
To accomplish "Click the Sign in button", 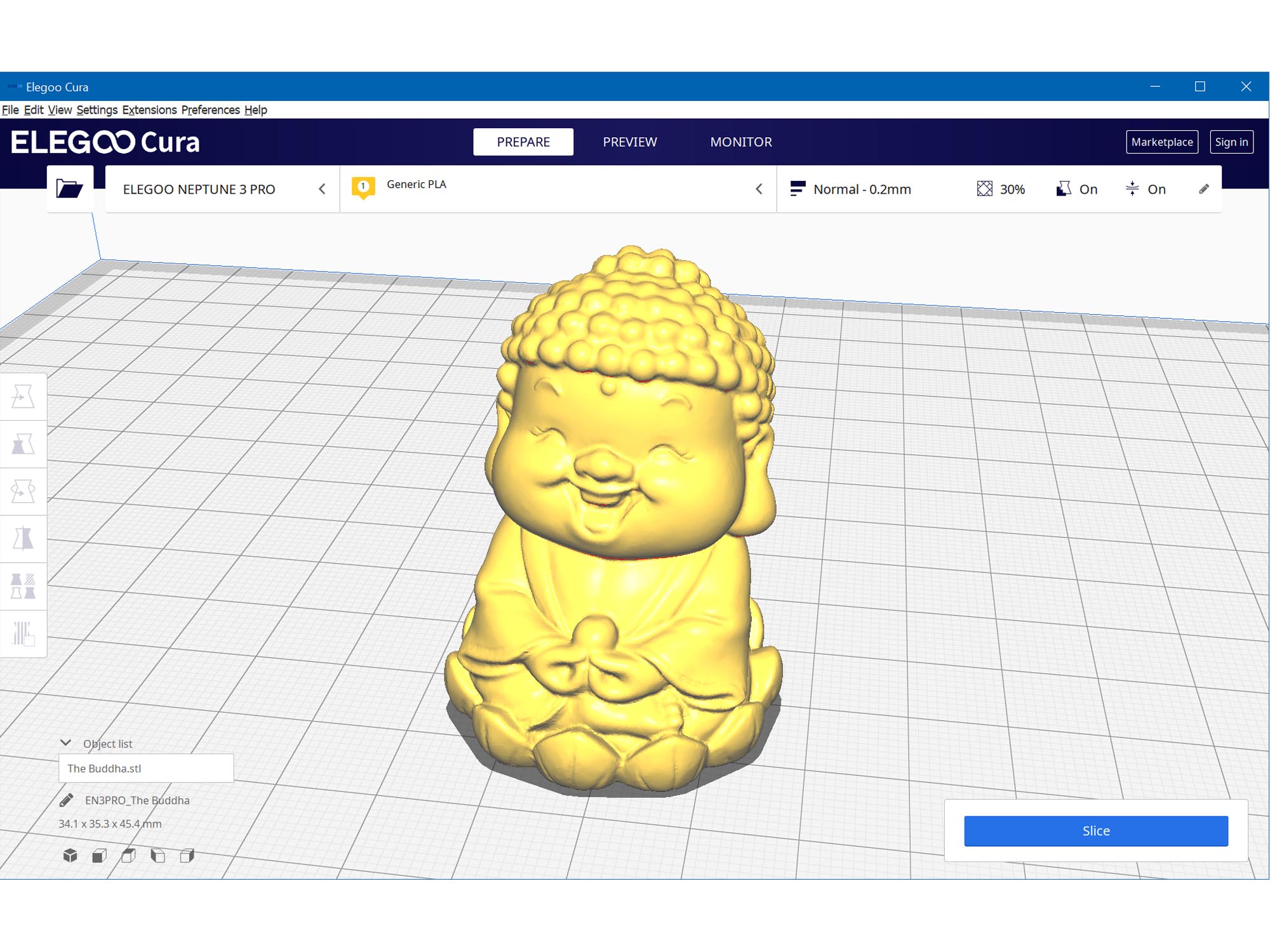I will [x=1231, y=142].
